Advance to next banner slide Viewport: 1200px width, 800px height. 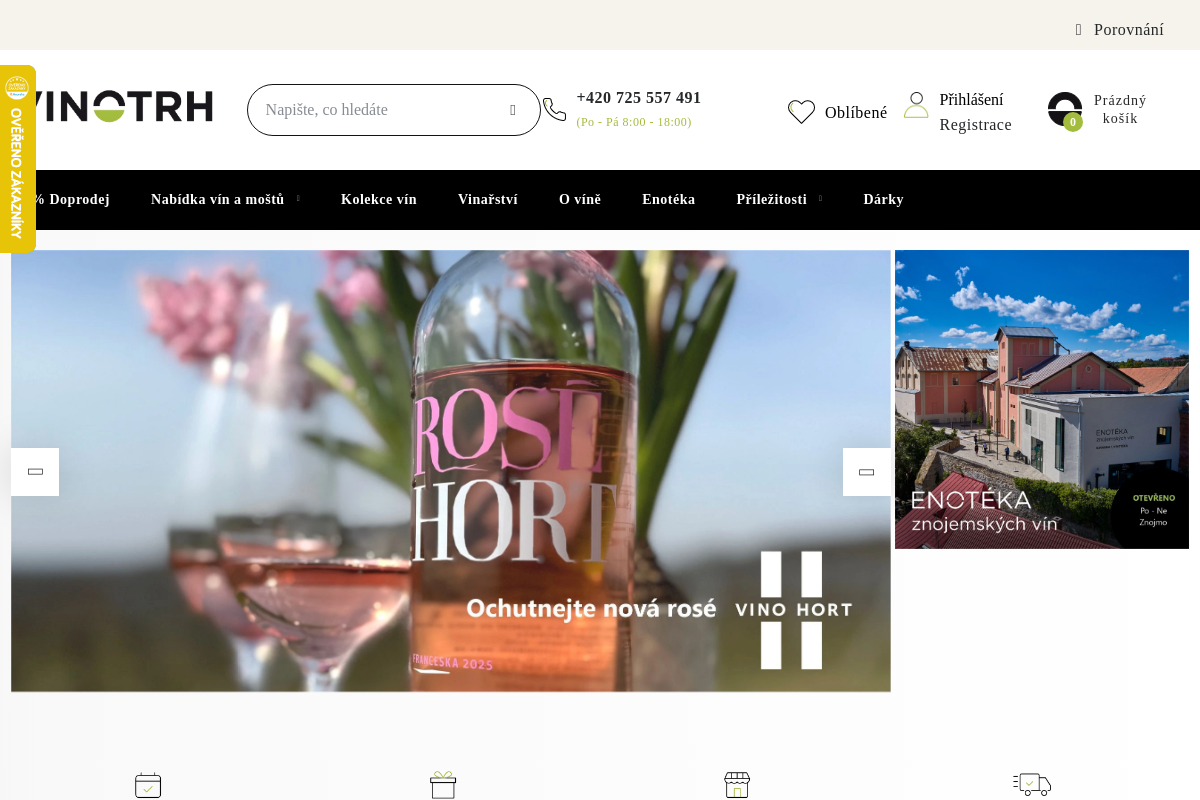point(866,472)
